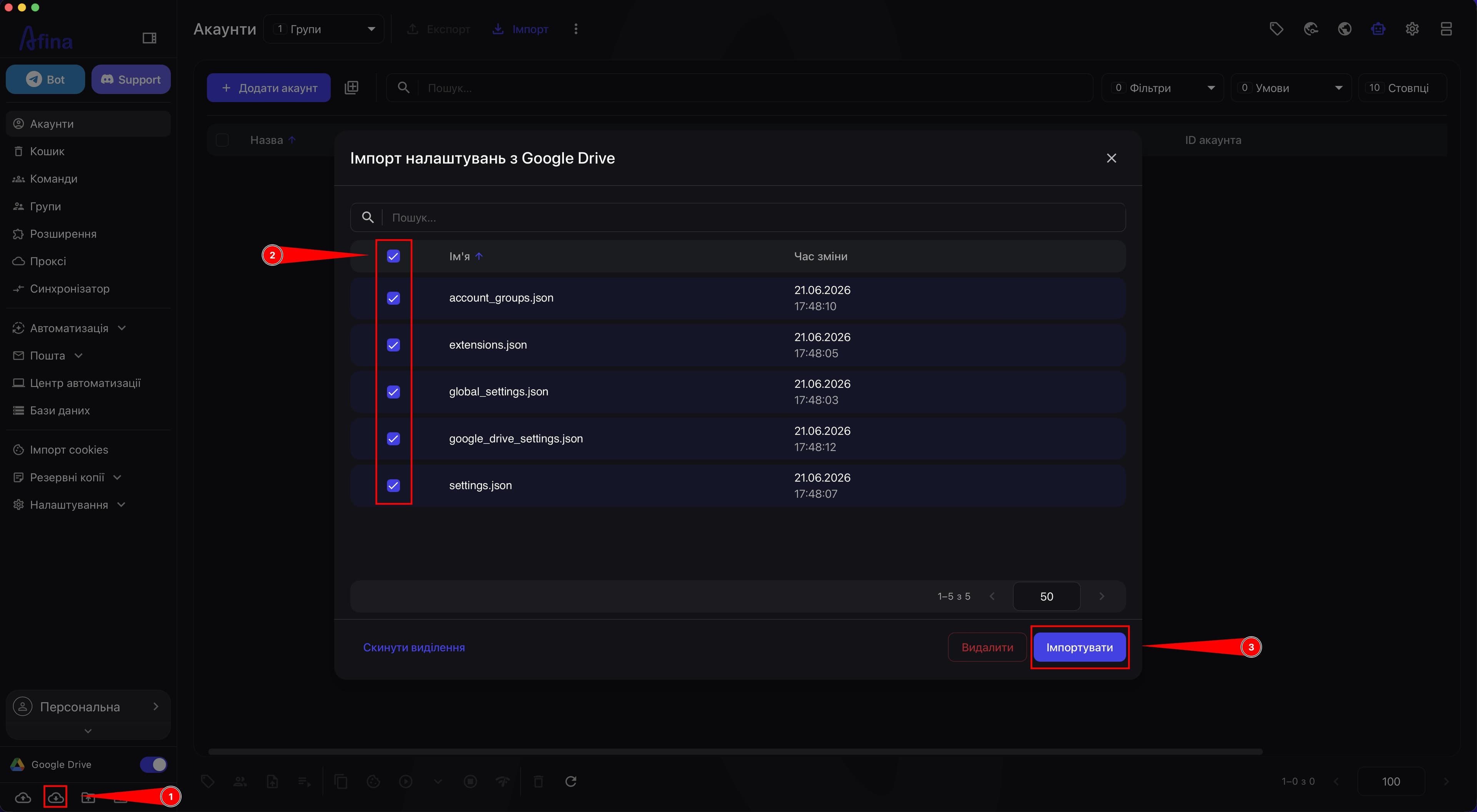Screen dimensions: 1477x812
Task: Uncheck extensions.json checkbox
Action: pos(393,345)
